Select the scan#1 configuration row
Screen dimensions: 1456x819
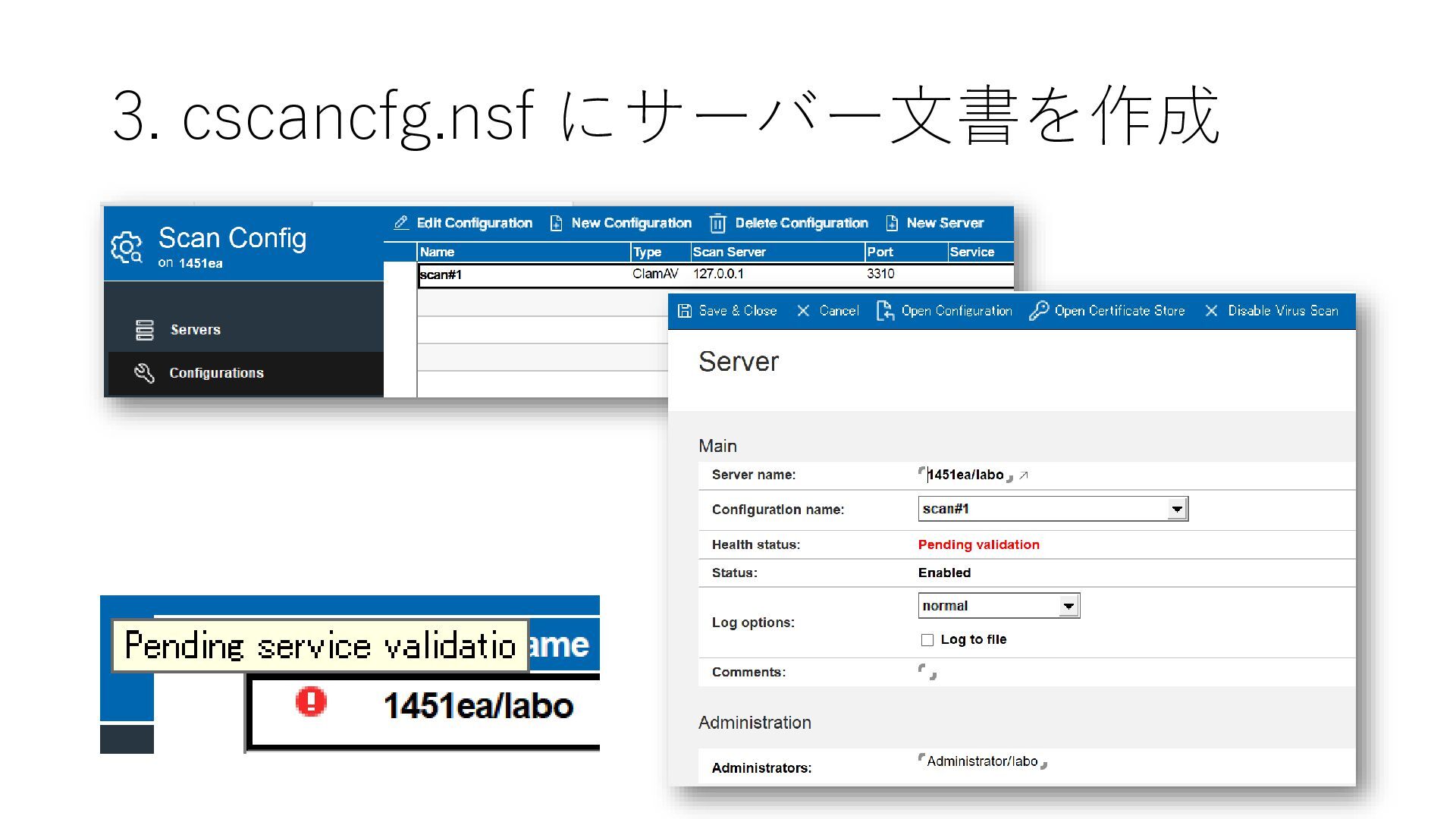coord(523,275)
